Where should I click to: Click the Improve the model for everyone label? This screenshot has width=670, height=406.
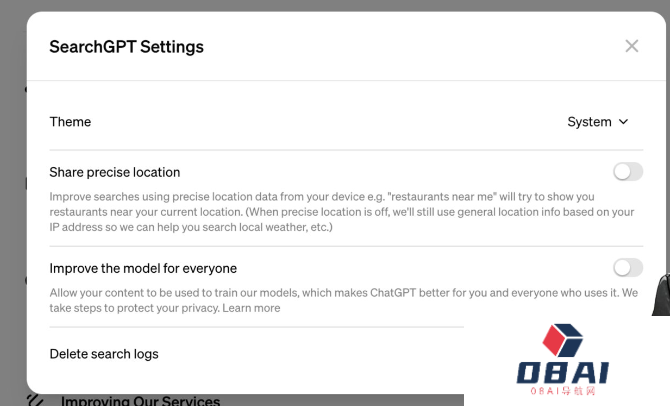pos(143,268)
